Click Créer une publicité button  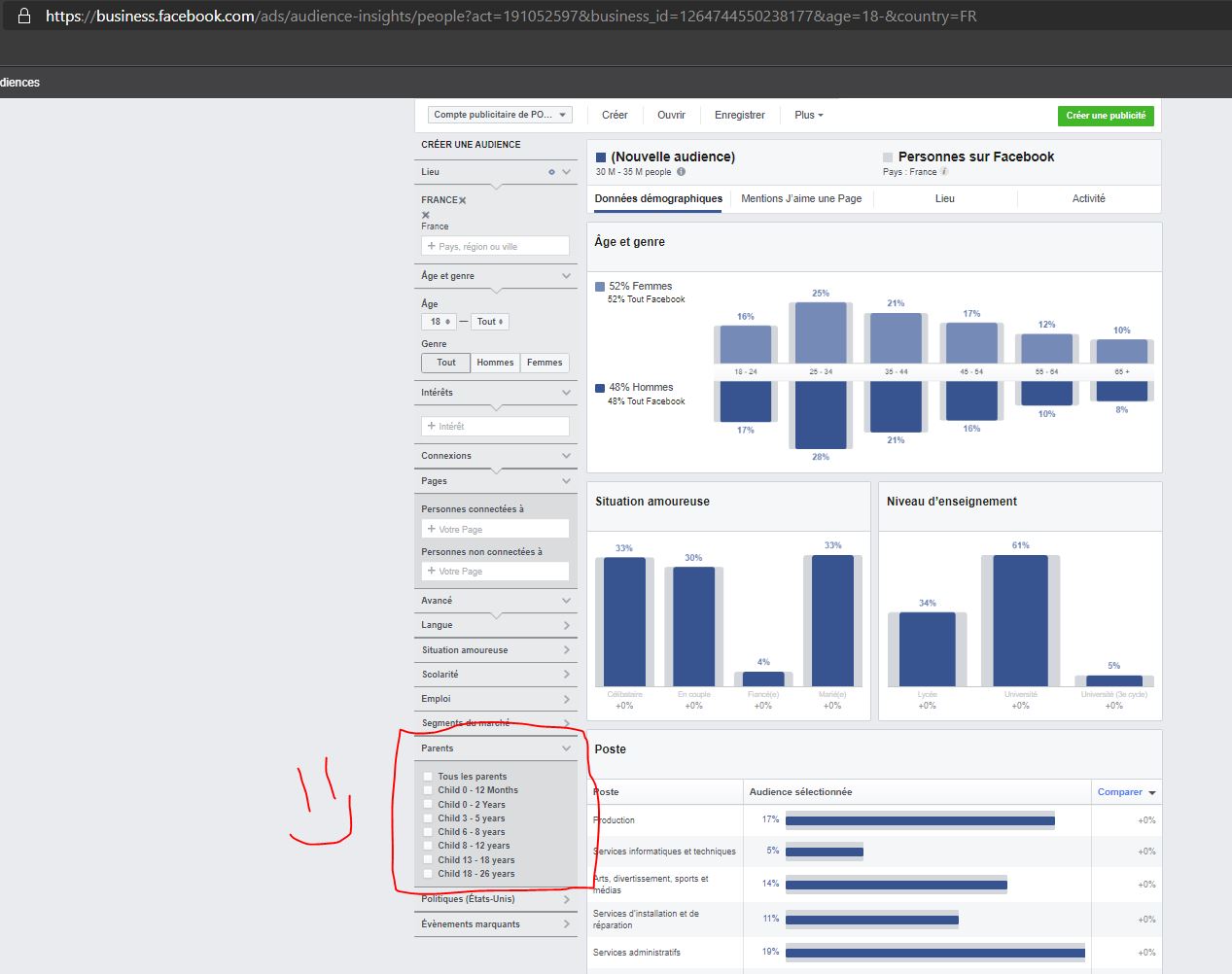1106,116
